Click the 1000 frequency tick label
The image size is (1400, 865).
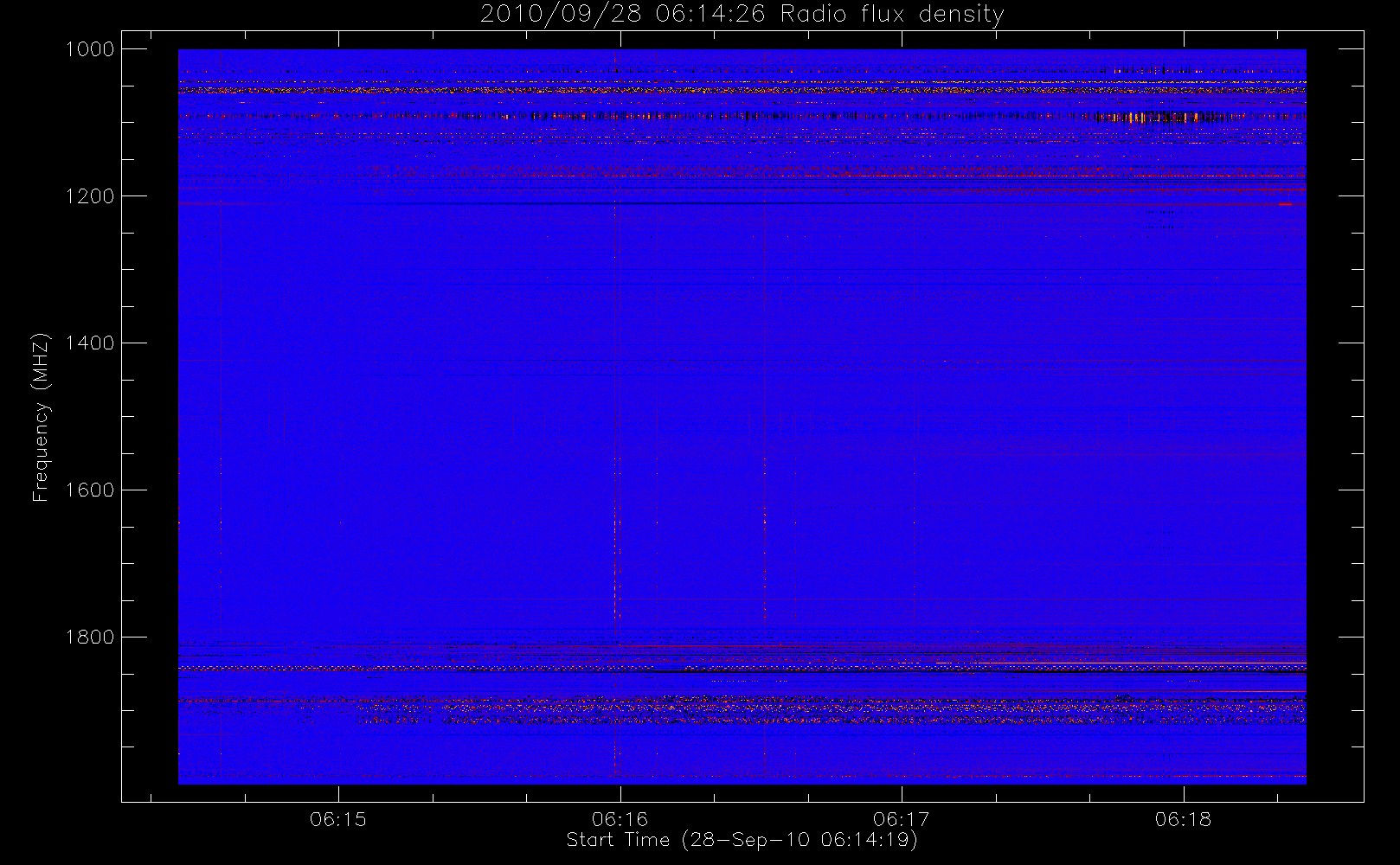(90, 49)
